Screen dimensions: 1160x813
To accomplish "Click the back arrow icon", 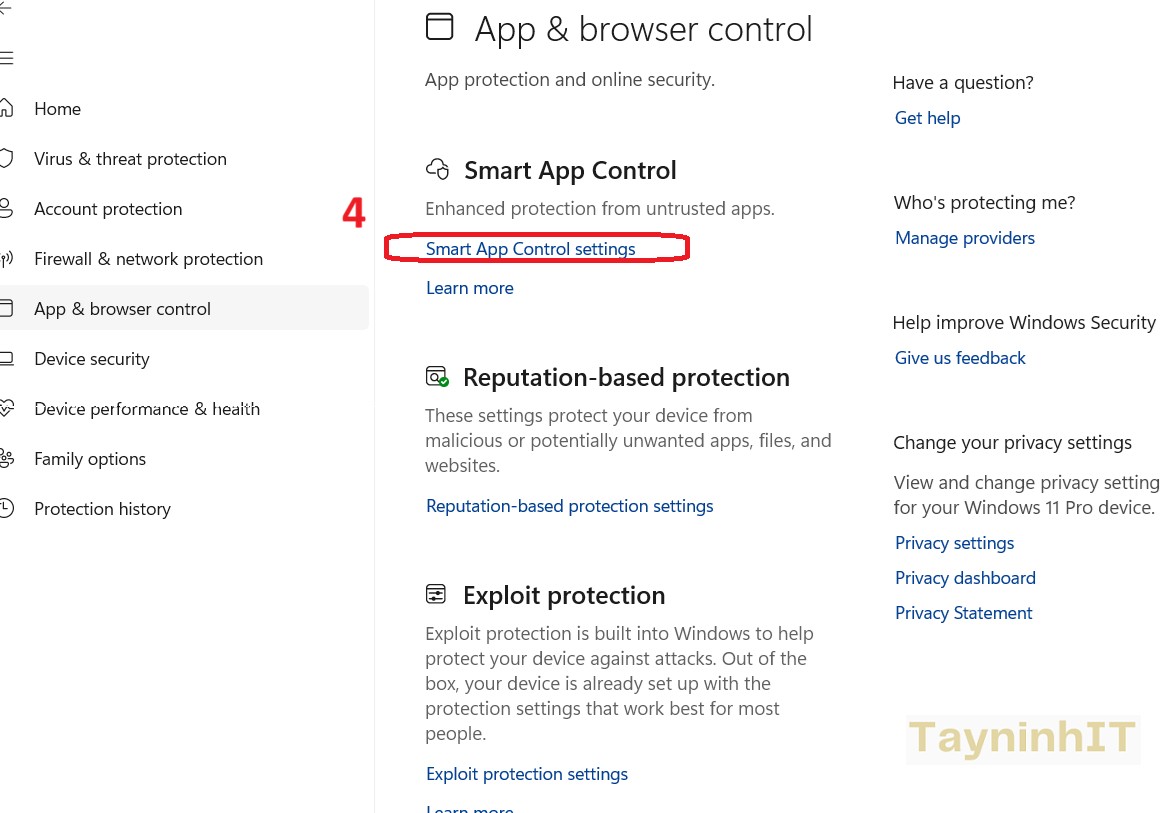I will click(5, 8).
